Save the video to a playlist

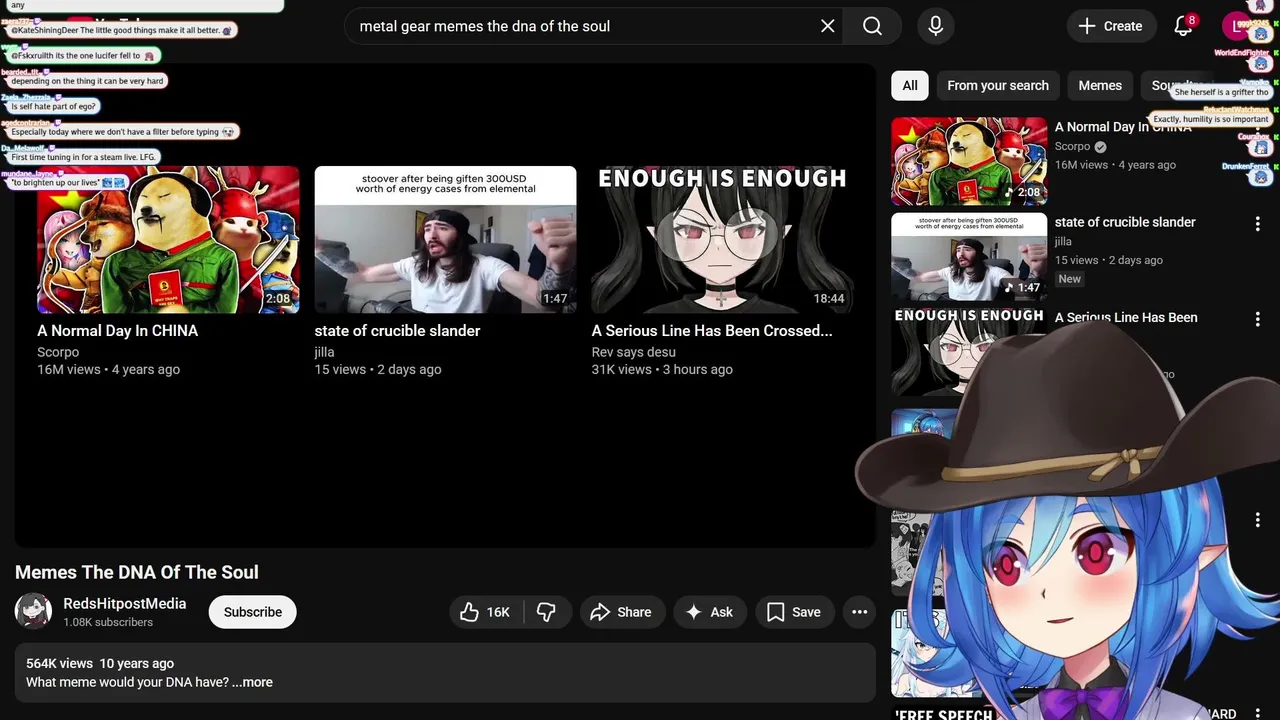794,612
